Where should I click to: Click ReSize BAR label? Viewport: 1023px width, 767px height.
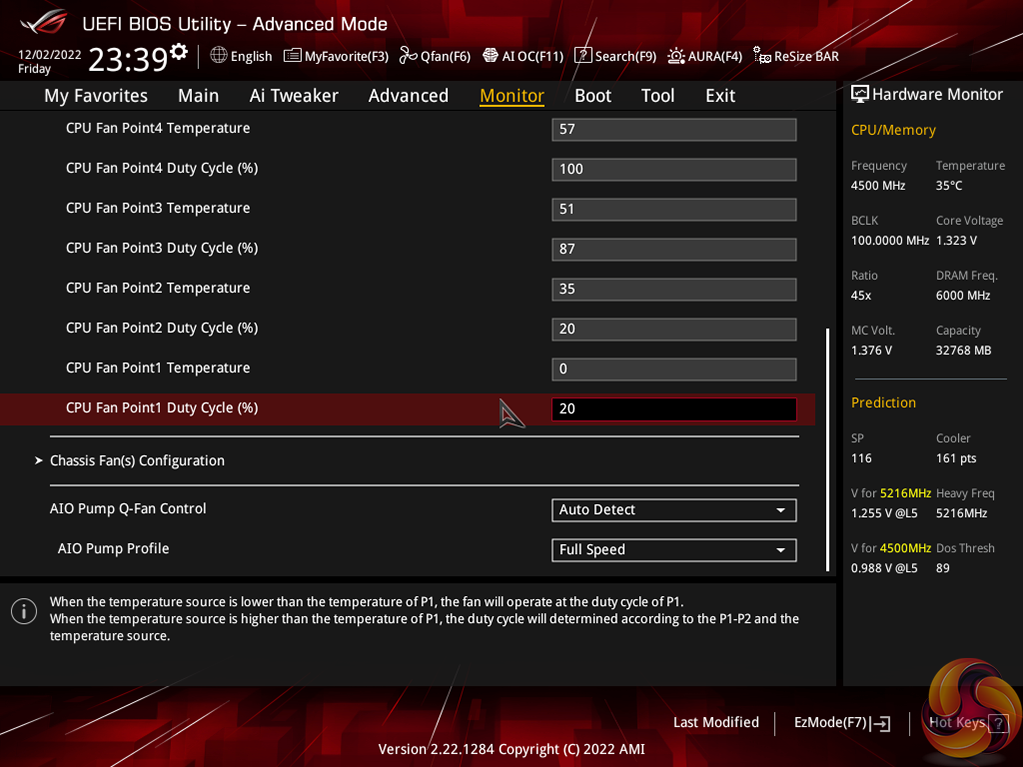tap(806, 56)
